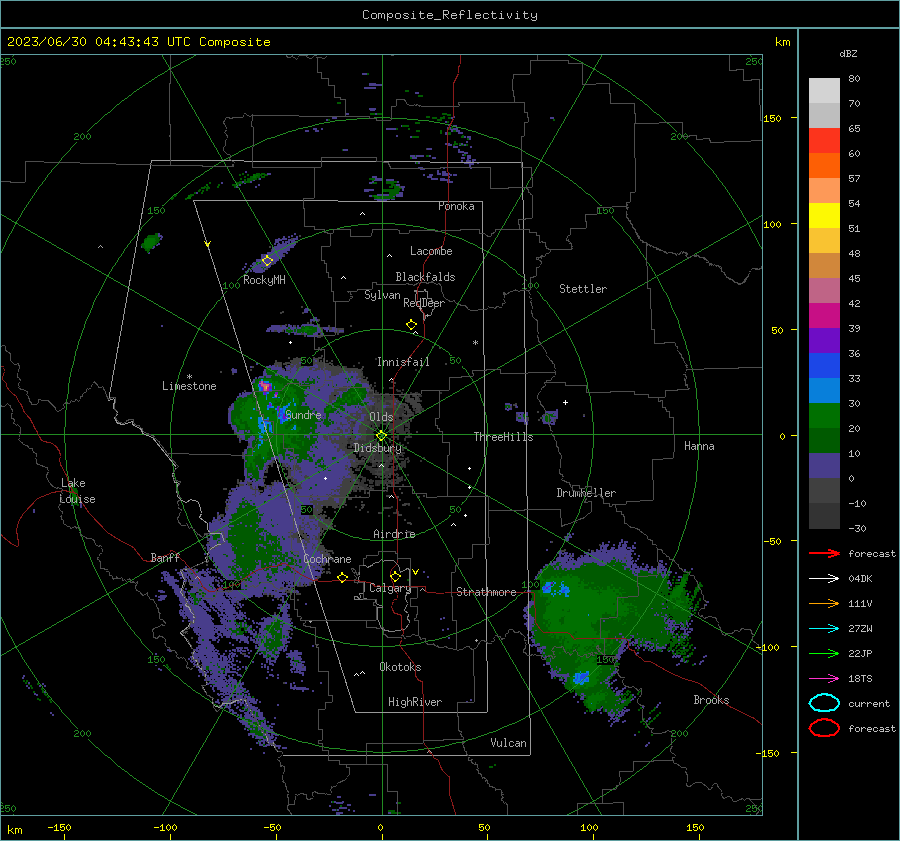Click the yellow radar site marker near Olds
This screenshot has width=900, height=841.
point(381,435)
